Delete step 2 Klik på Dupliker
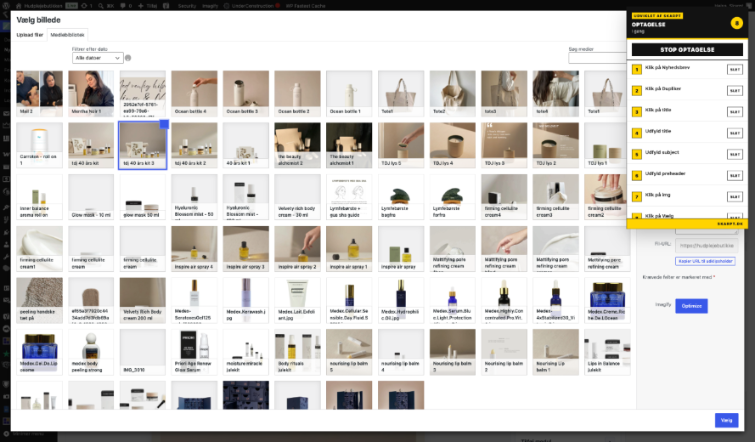 coord(735,91)
